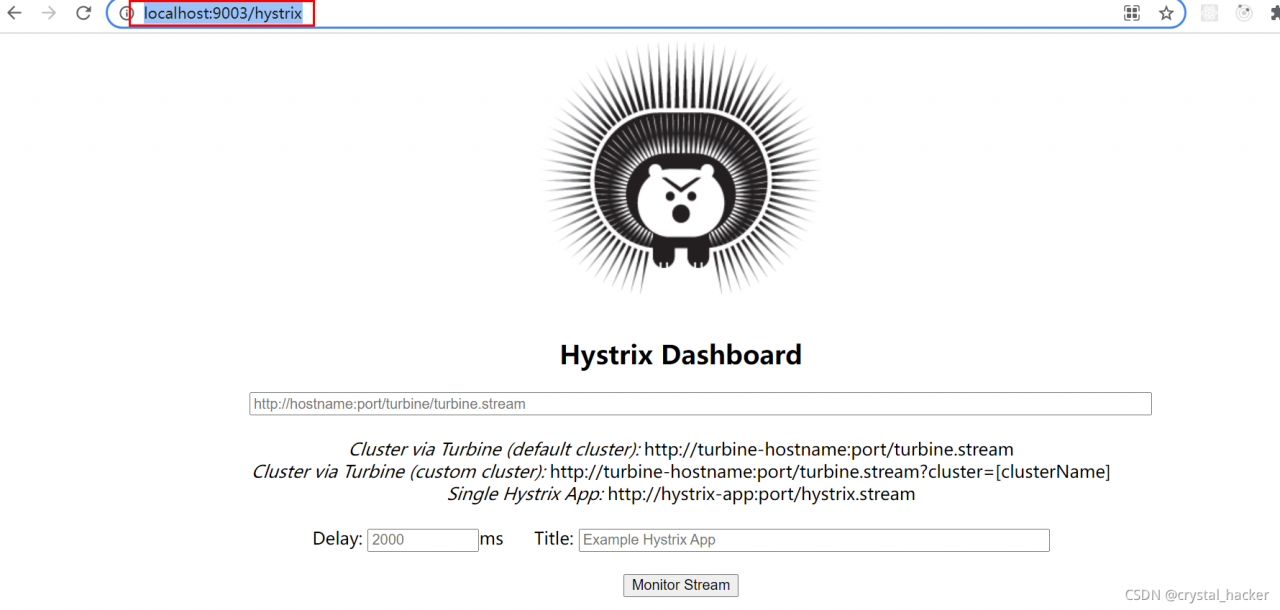Open the QR code icon in address bar
The image size is (1280, 610).
(1132, 14)
